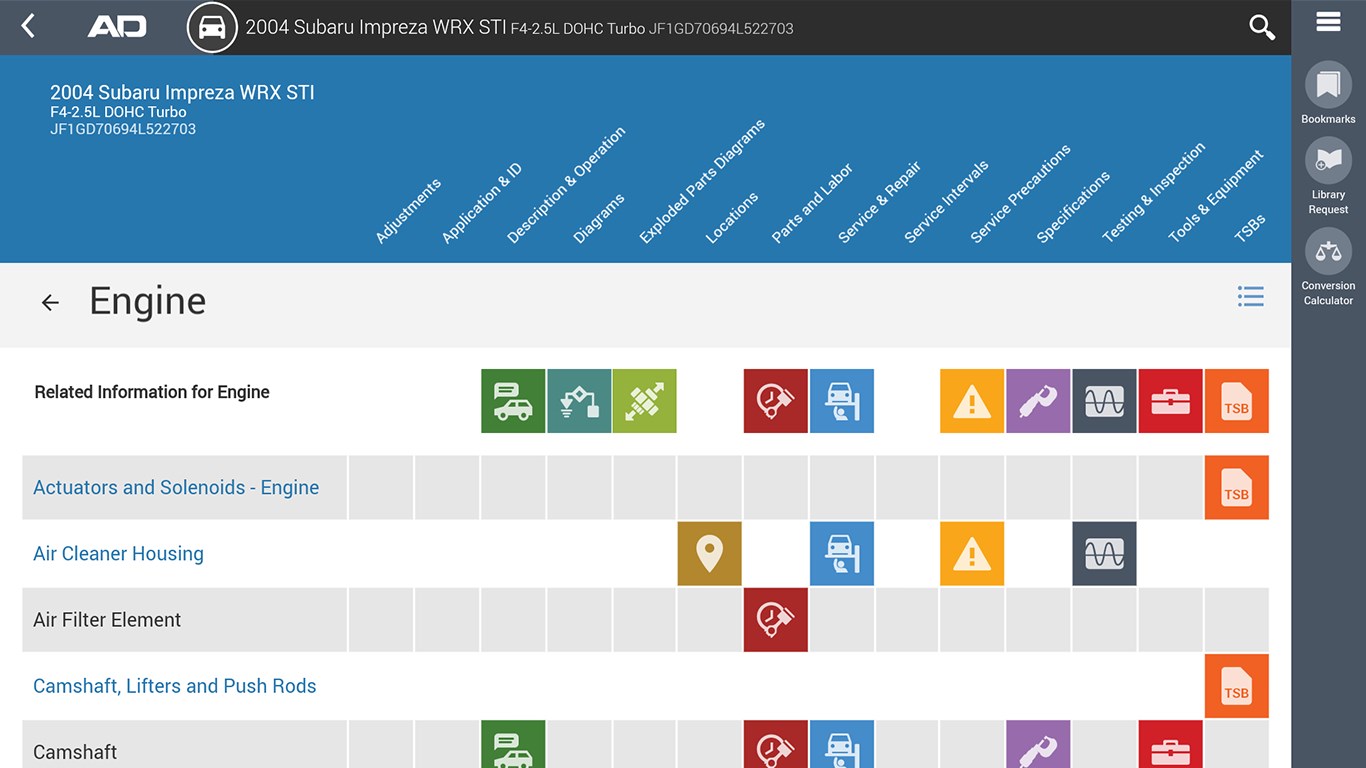
Task: Select the Adjustments column header
Action: (x=408, y=211)
